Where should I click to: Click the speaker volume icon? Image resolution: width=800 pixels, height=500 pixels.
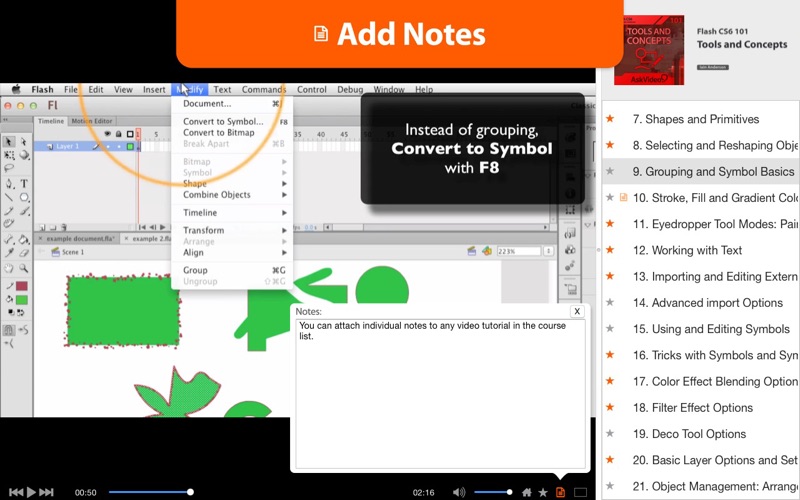pyautogui.click(x=459, y=492)
